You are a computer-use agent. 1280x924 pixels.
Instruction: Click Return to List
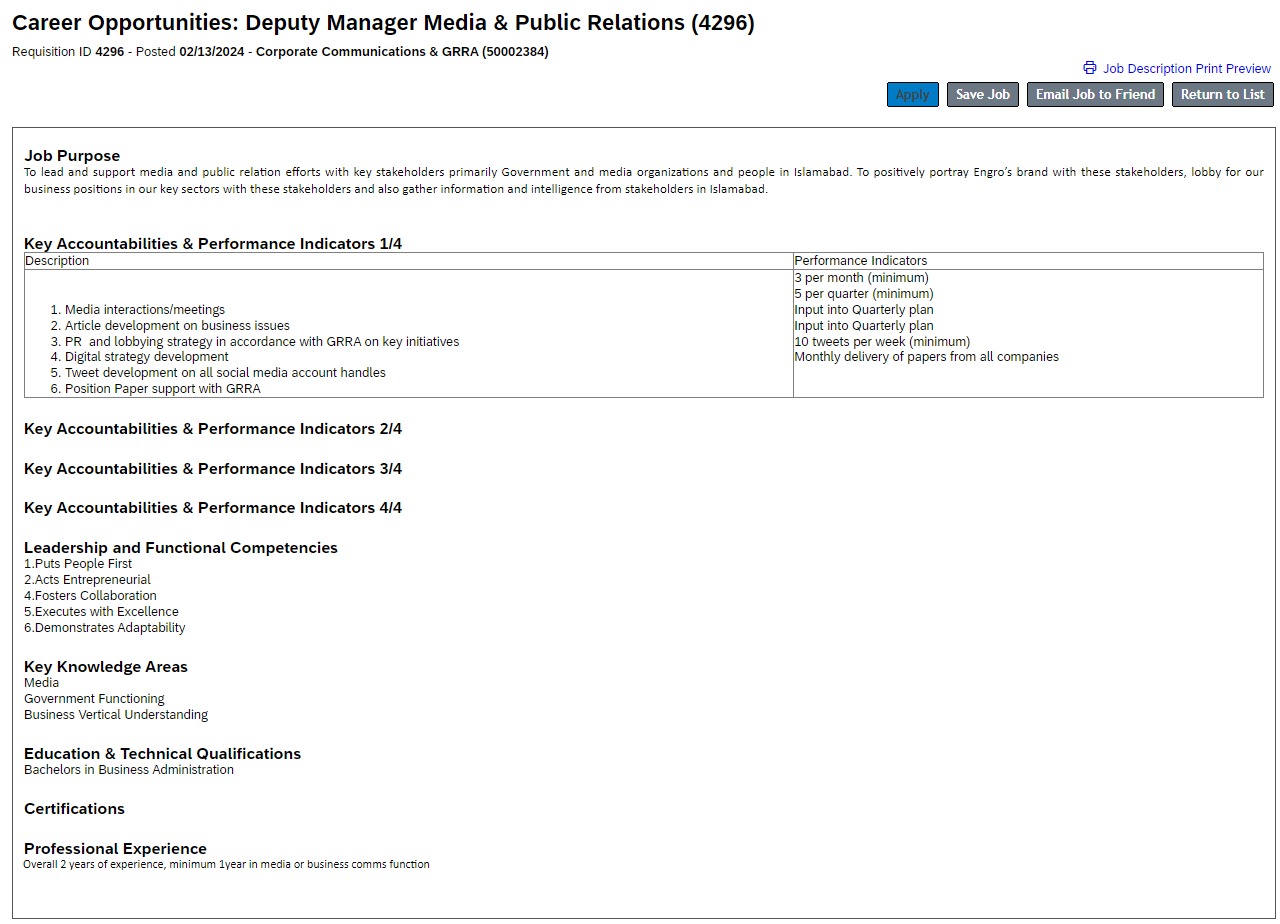click(x=1222, y=94)
